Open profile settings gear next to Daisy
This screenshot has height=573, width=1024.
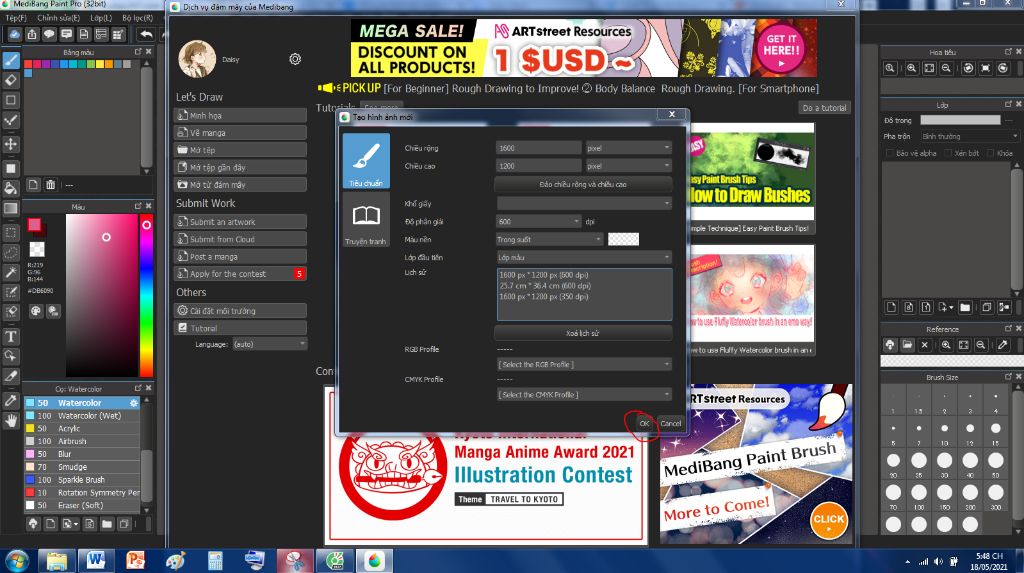[x=295, y=59]
